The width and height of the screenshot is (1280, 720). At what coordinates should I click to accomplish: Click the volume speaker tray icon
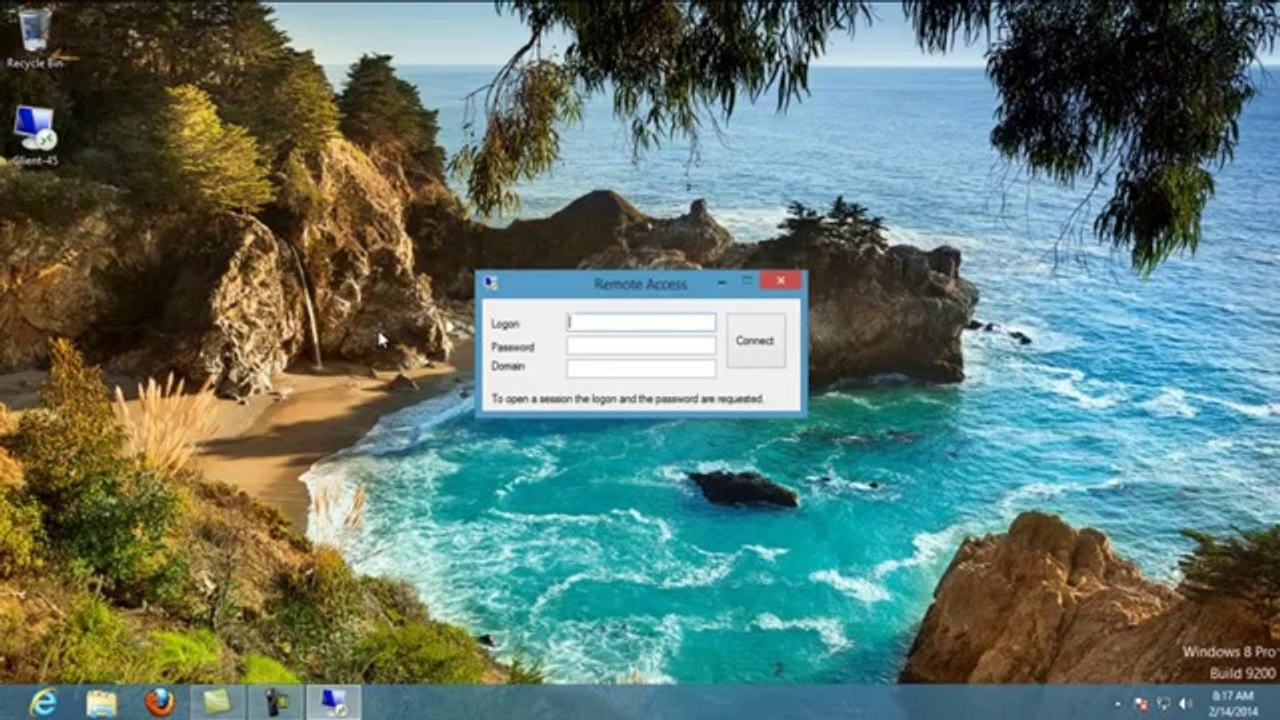[1186, 703]
